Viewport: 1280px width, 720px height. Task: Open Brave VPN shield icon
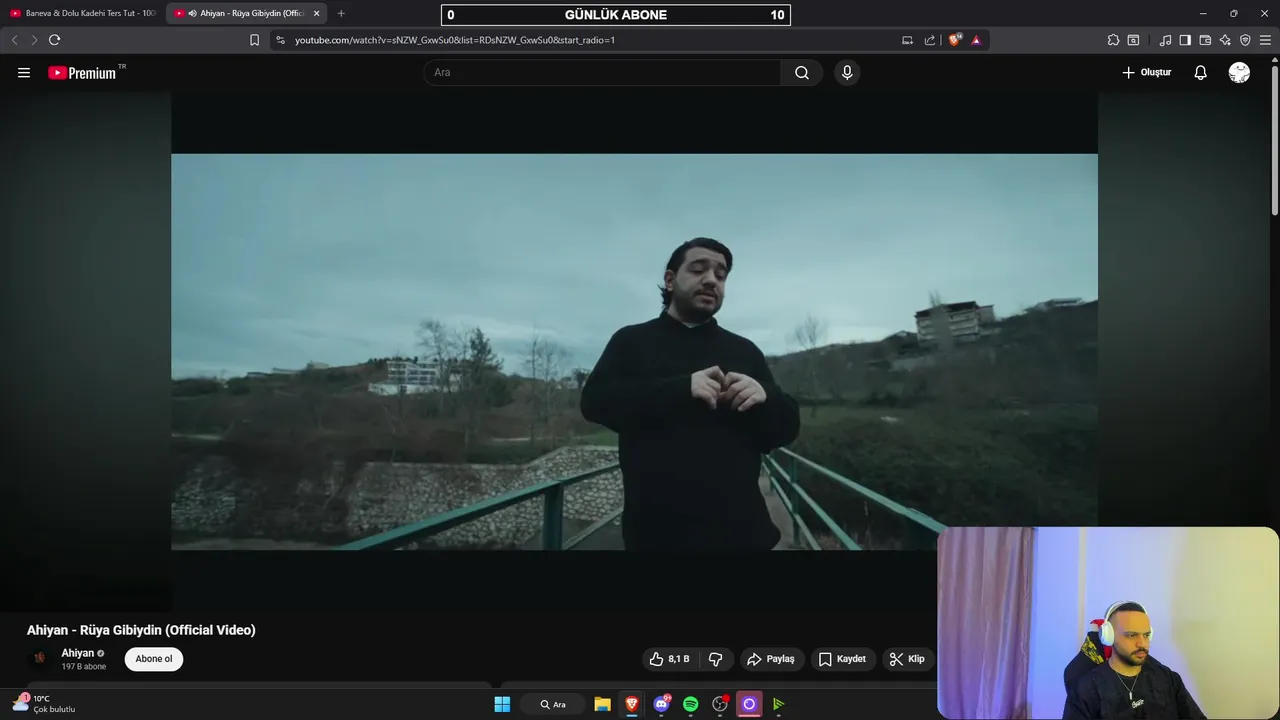click(x=1245, y=40)
